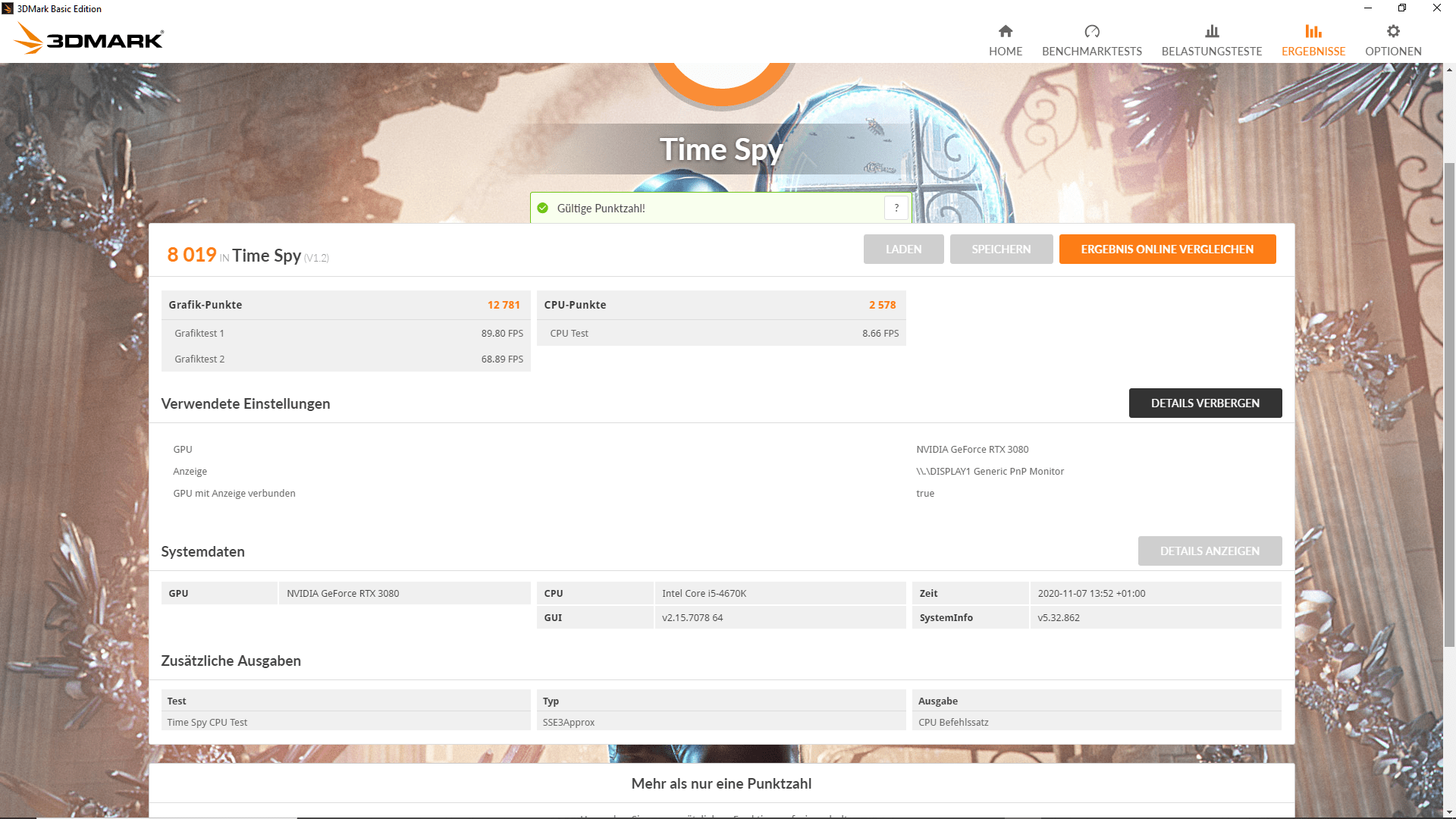Restore down the window
The width and height of the screenshot is (1456, 819).
(1402, 8)
